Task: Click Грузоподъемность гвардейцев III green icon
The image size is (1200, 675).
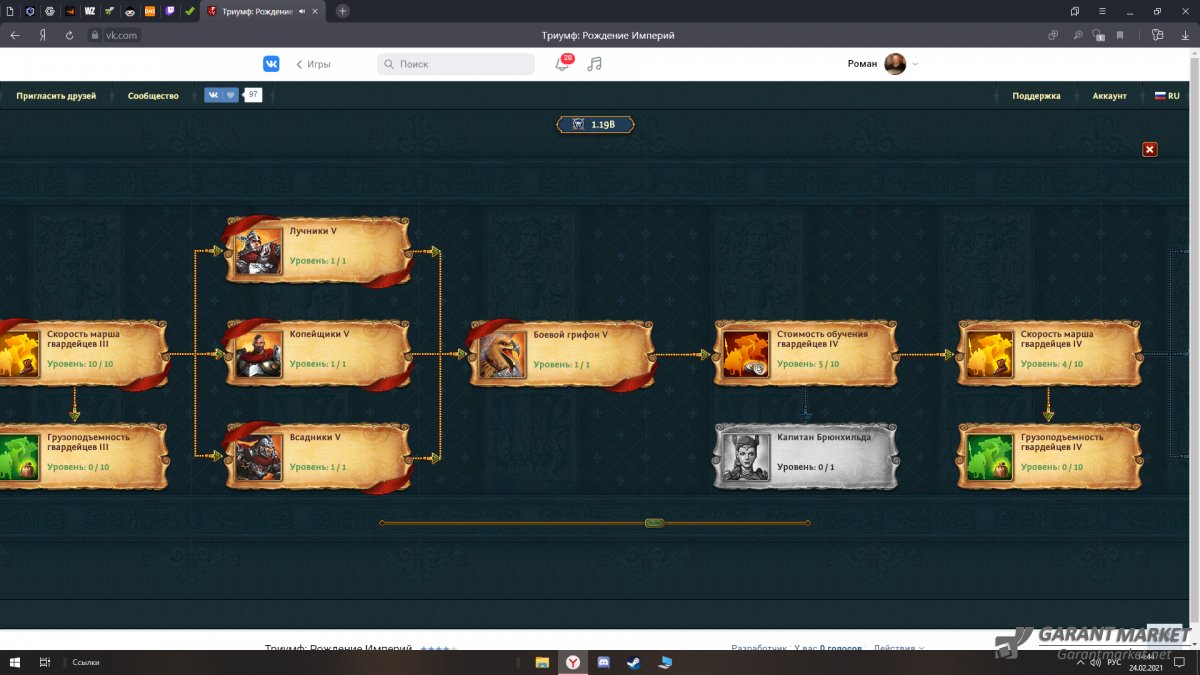Action: pyautogui.click(x=19, y=457)
